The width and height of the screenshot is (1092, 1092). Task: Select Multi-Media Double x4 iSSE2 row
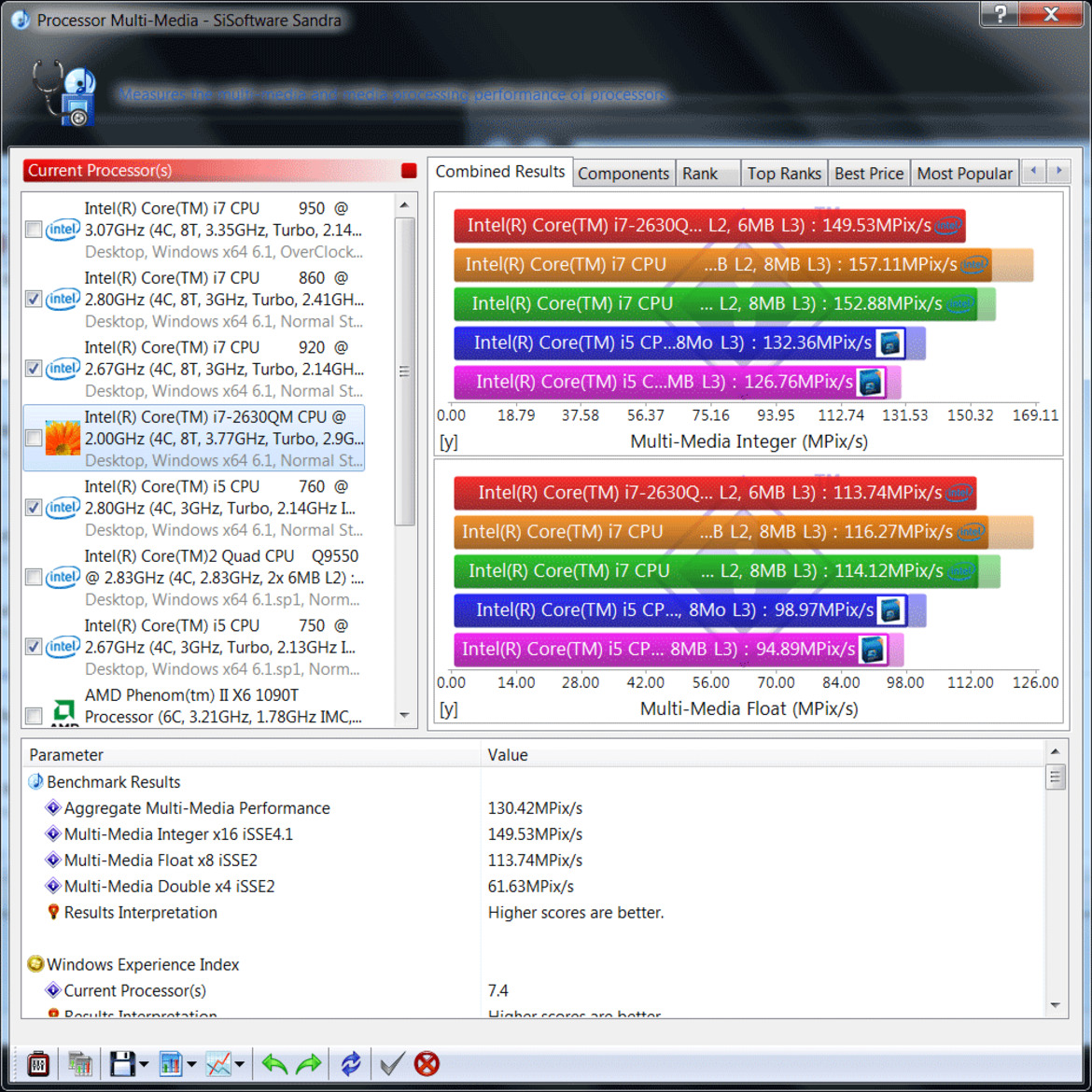coord(533,887)
